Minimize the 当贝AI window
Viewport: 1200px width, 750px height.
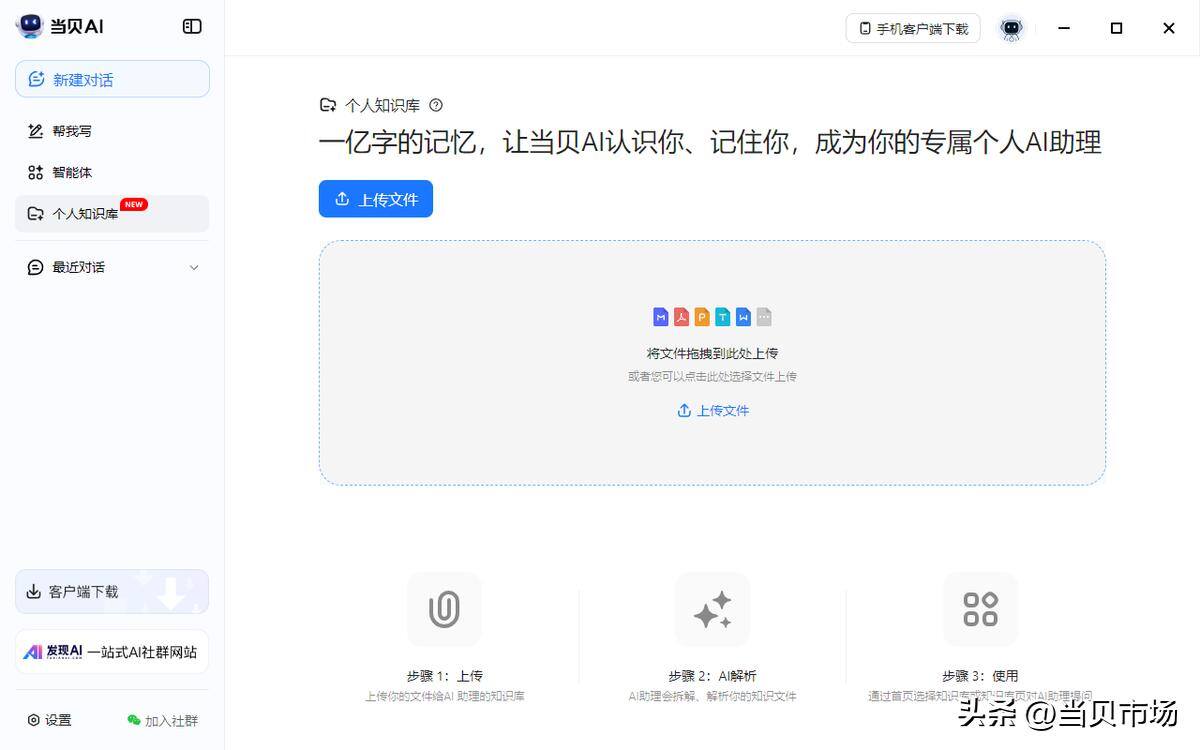(x=1066, y=28)
